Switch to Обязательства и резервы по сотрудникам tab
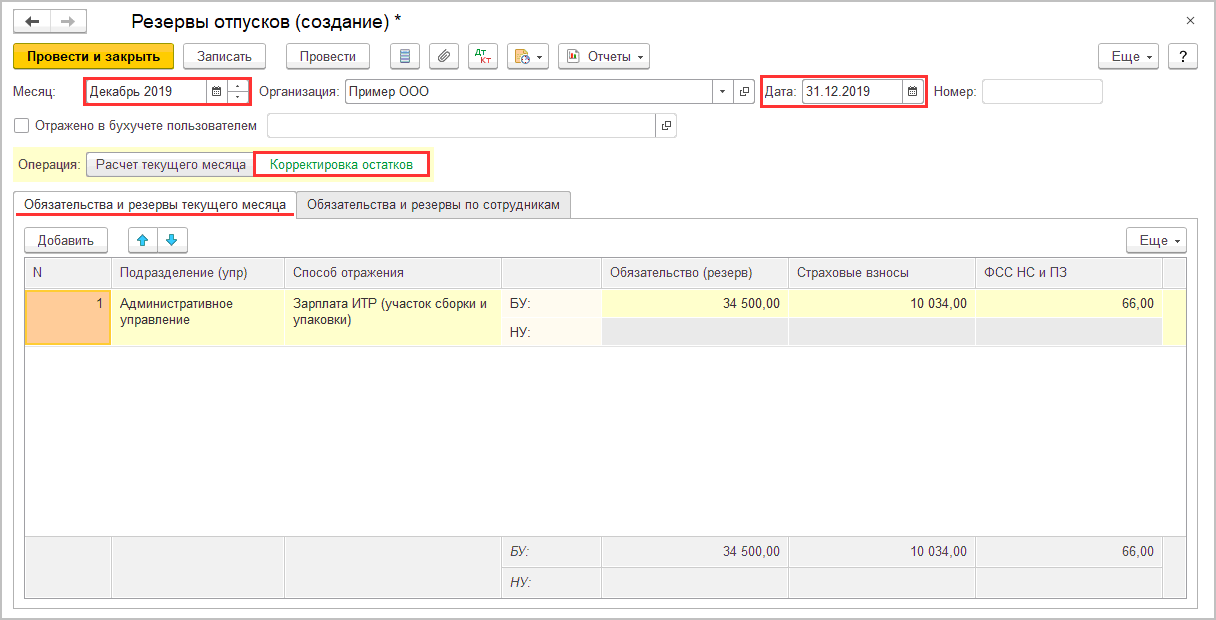This screenshot has height=620, width=1216. tap(433, 204)
